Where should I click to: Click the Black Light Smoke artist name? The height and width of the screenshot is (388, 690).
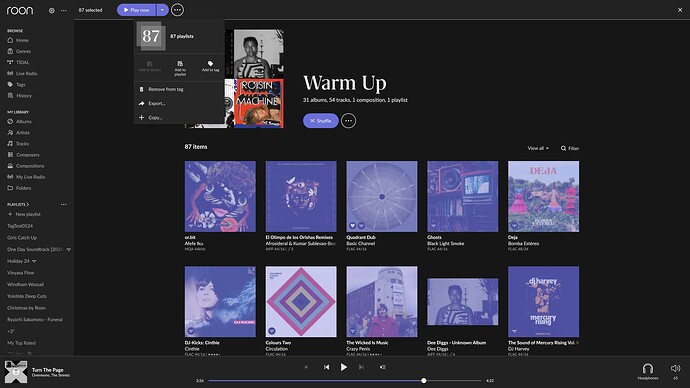[x=445, y=243]
